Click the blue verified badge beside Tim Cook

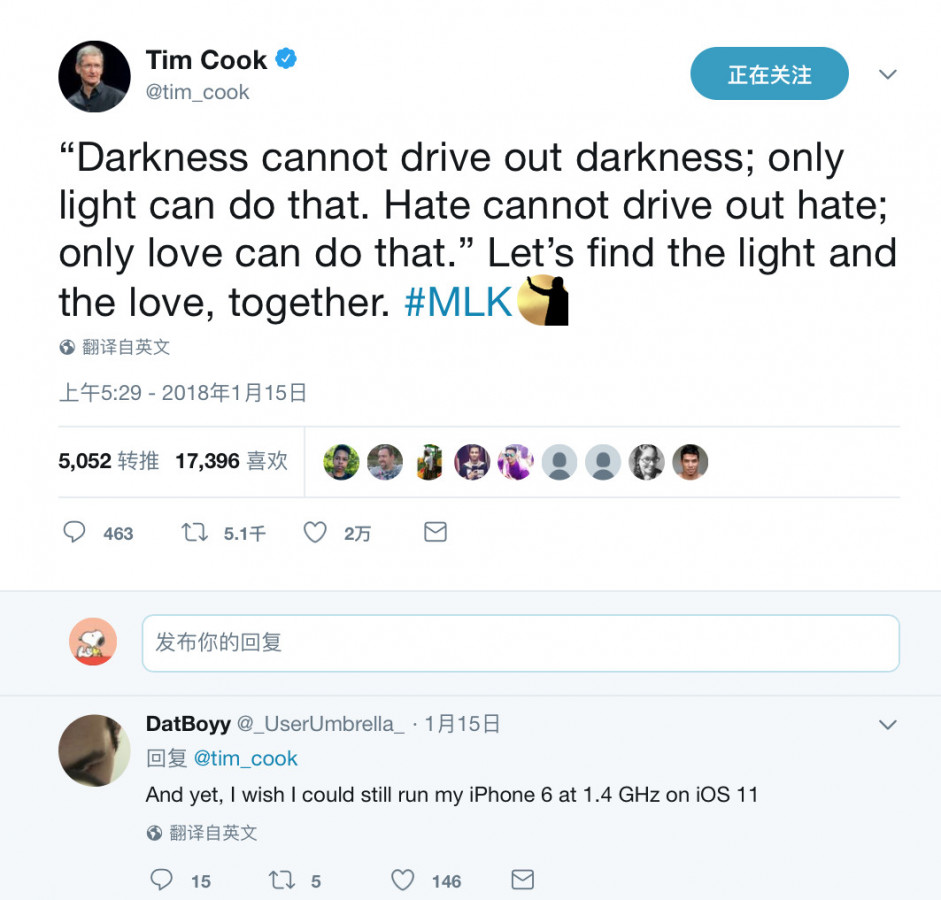click(286, 59)
